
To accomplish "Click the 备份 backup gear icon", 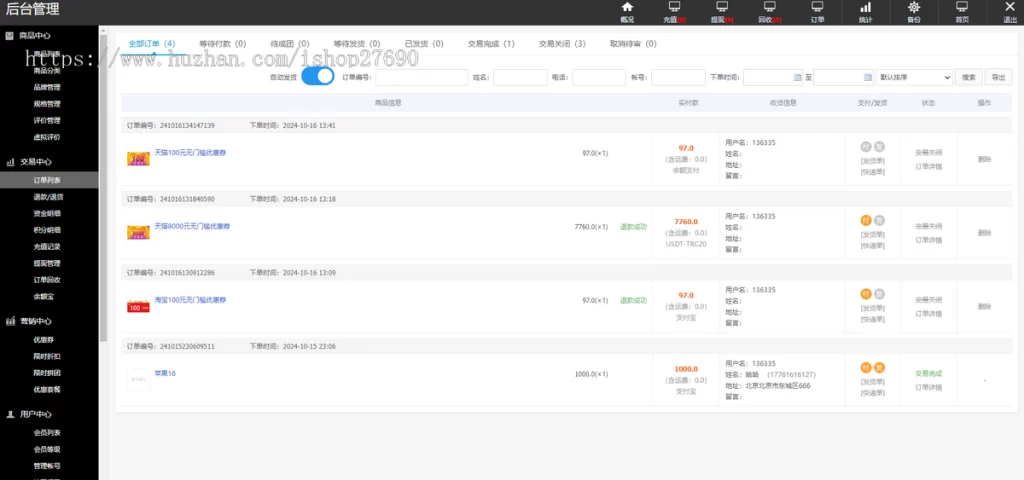I will point(914,8).
